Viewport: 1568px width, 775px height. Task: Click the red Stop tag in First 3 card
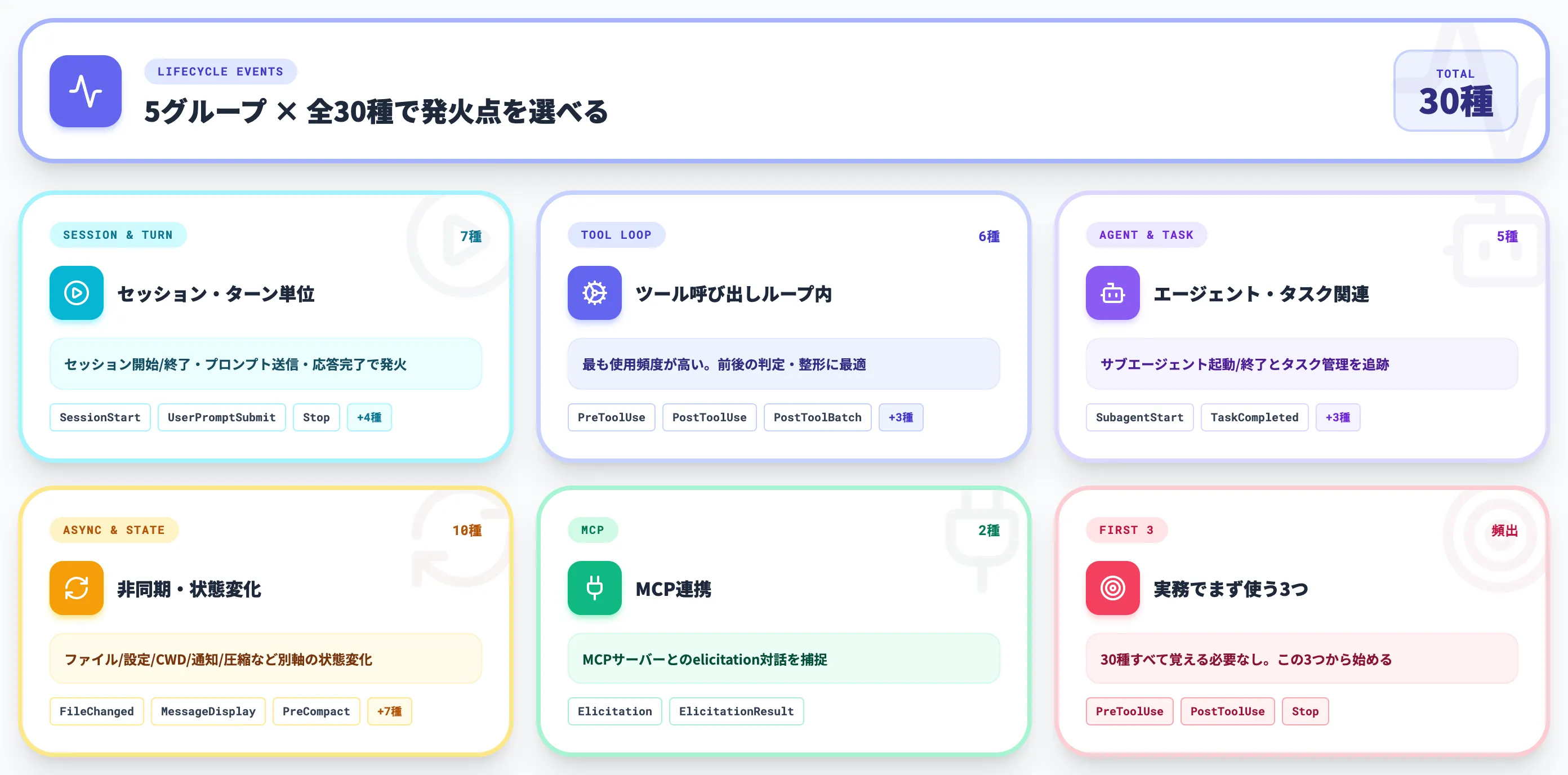(x=1305, y=712)
